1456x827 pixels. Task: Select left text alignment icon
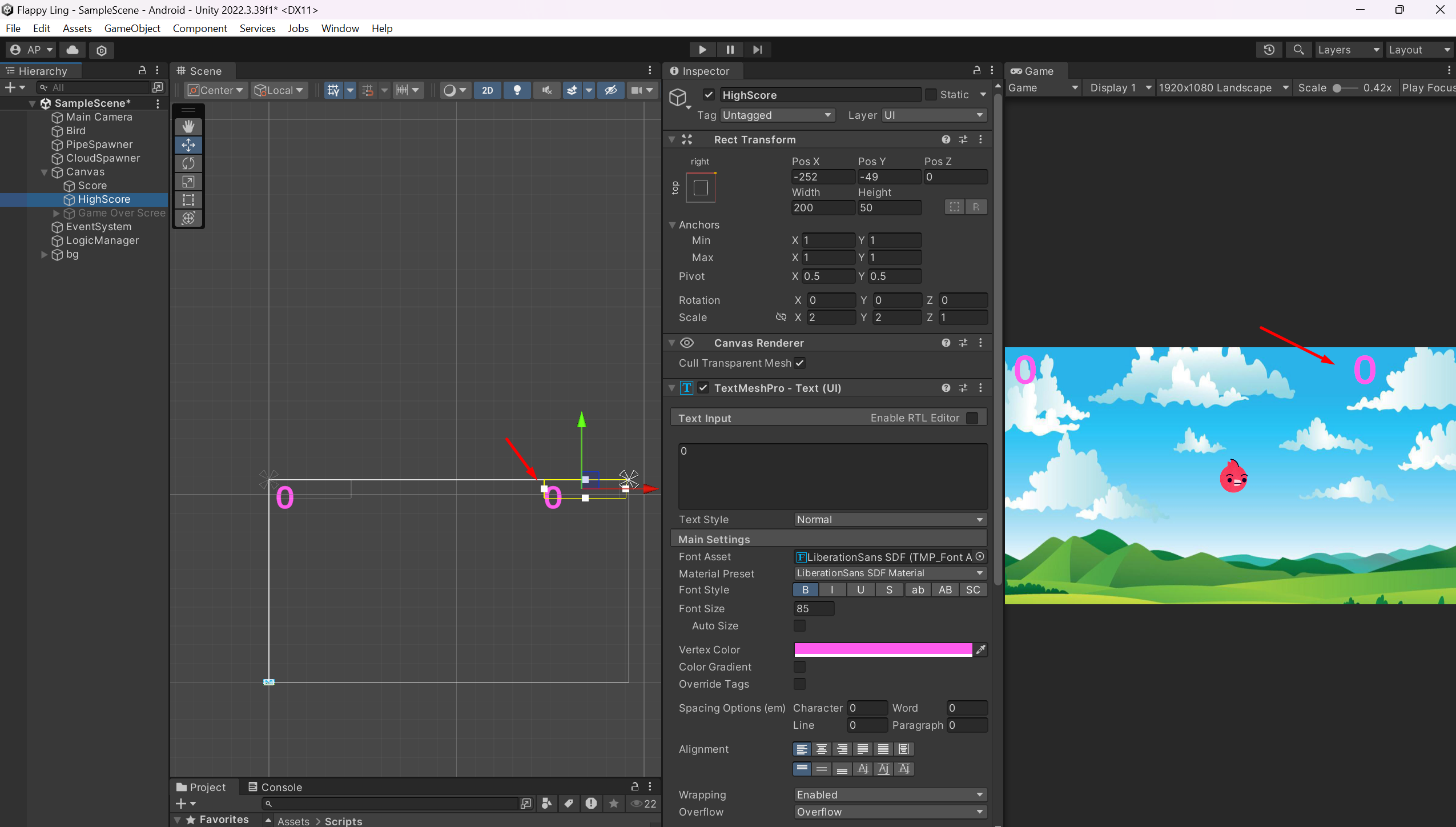tap(802, 749)
